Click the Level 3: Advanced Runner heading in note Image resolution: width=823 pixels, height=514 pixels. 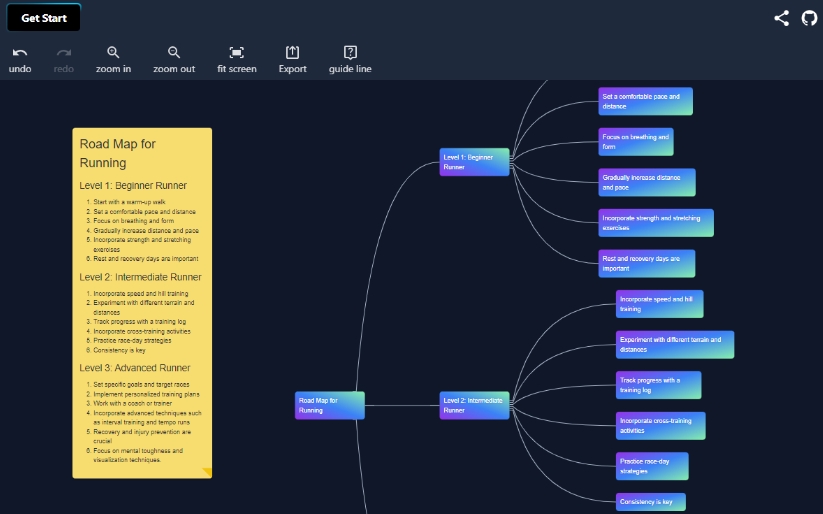[x=135, y=368]
